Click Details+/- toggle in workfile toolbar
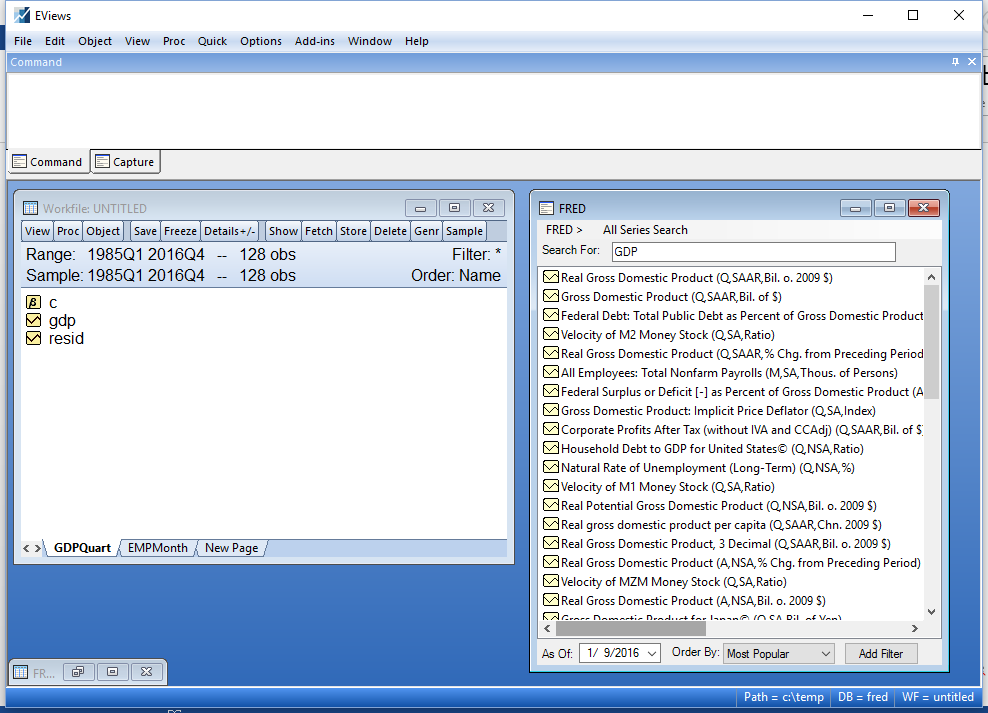The height and width of the screenshot is (713, 988). (230, 231)
